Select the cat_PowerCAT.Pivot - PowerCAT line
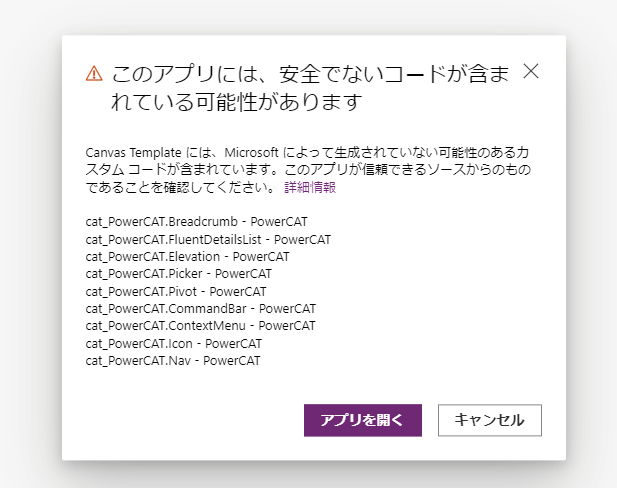This screenshot has height=488, width=617. tap(176, 291)
